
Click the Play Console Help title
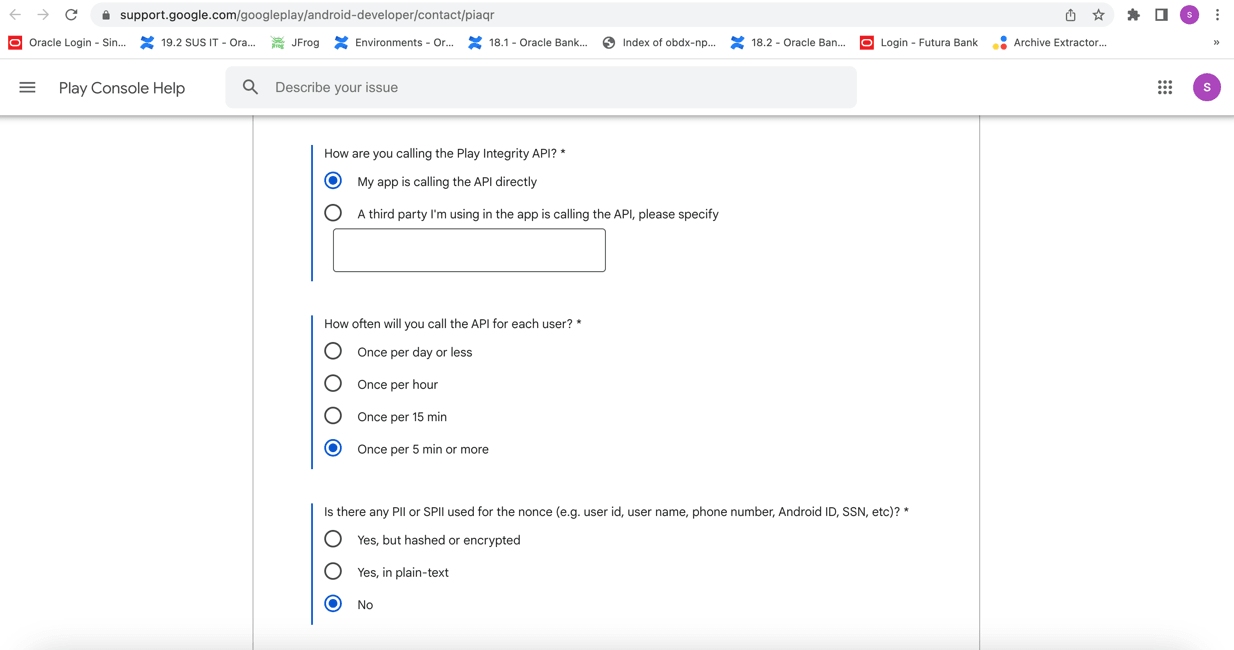click(122, 88)
